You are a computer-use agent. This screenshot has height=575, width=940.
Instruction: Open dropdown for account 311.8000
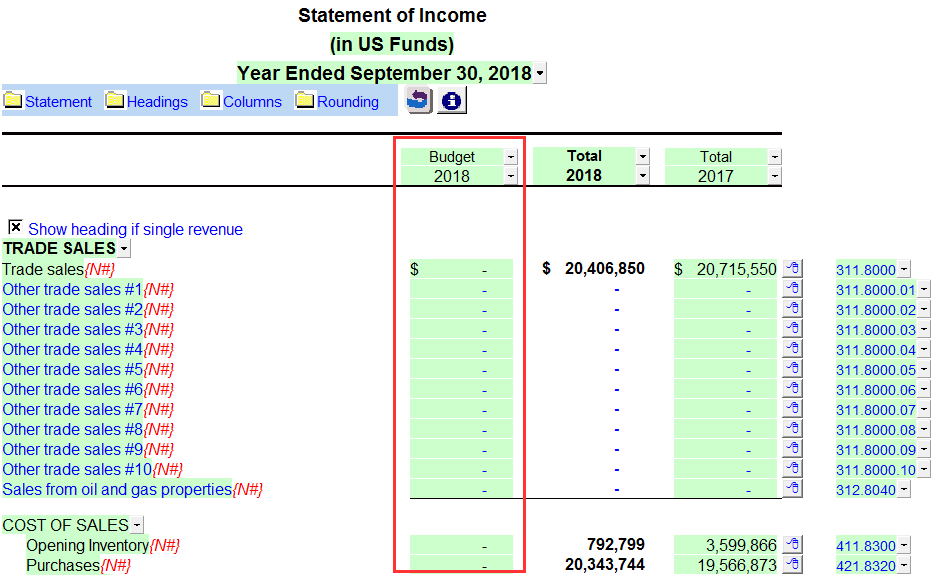pos(904,270)
